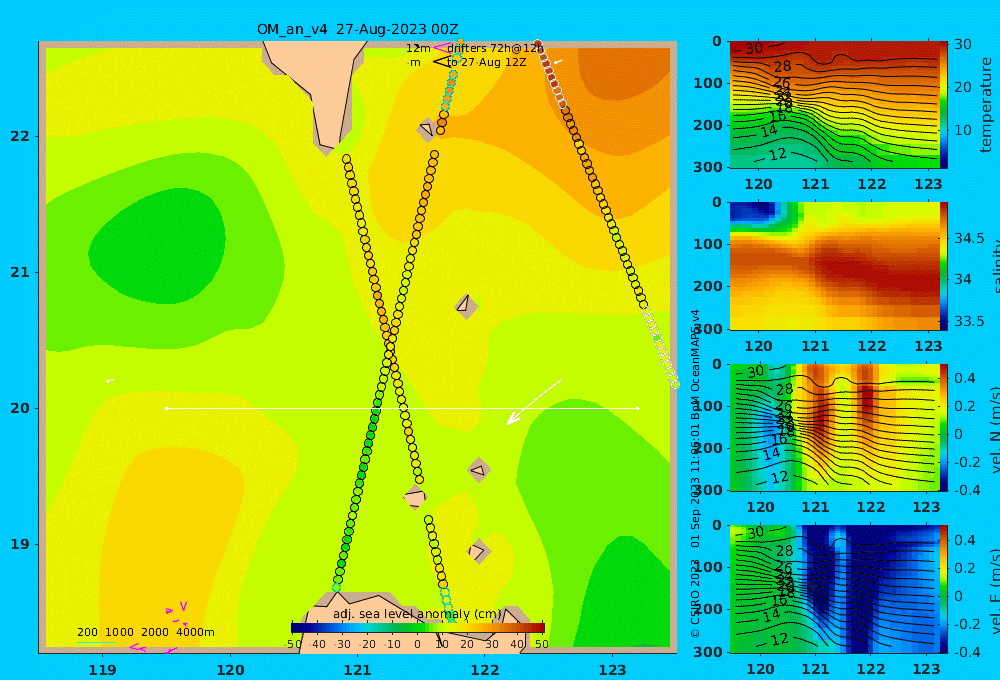1000x680 pixels.
Task: Select the small island near 19.3N 121.4E
Action: (415, 497)
